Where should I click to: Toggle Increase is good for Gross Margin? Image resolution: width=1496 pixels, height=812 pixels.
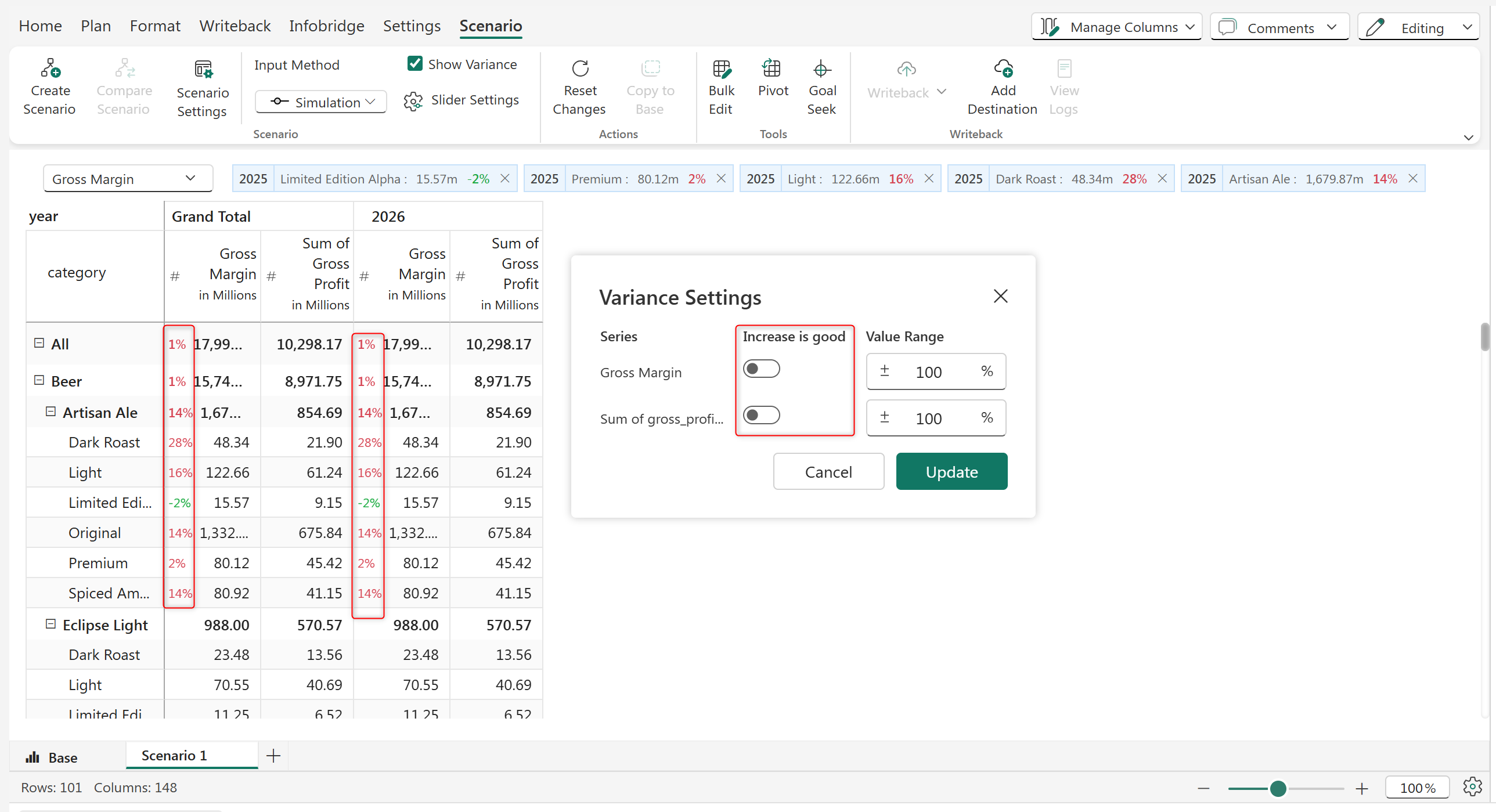(x=761, y=369)
